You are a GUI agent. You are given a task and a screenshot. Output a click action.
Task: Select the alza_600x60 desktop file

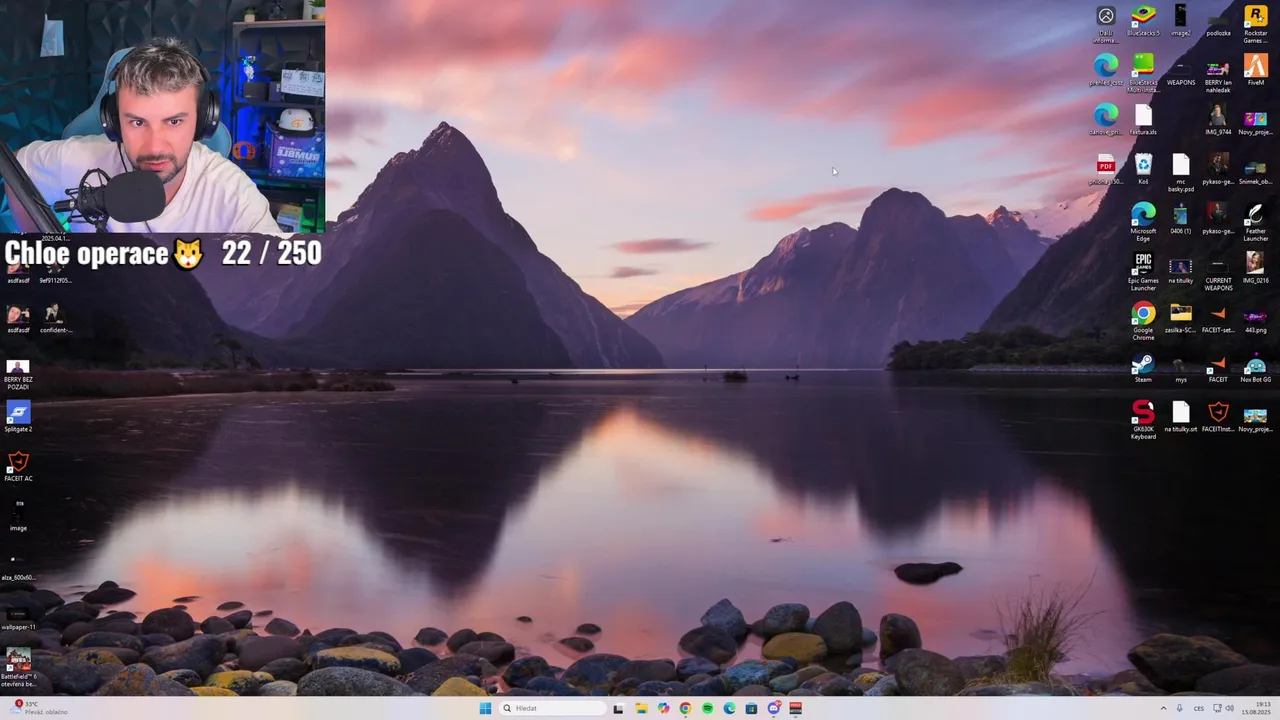pyautogui.click(x=18, y=566)
